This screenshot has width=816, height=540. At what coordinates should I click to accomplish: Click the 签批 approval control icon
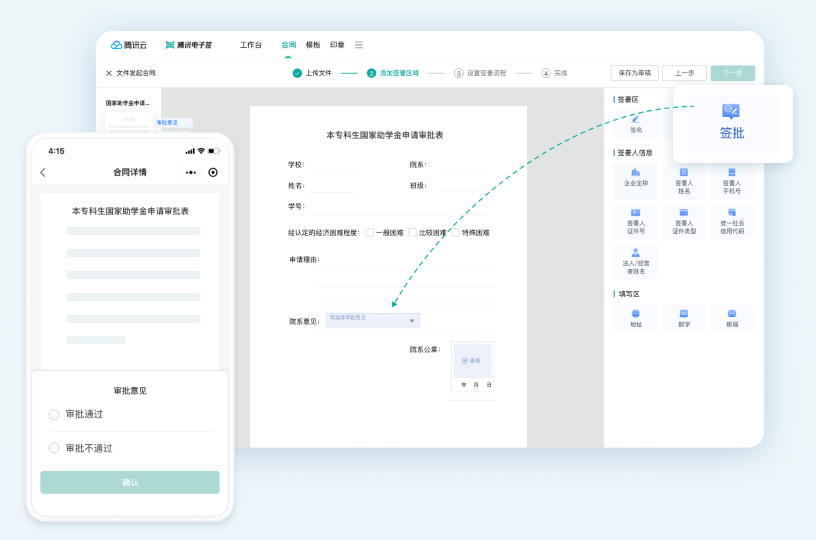(731, 112)
